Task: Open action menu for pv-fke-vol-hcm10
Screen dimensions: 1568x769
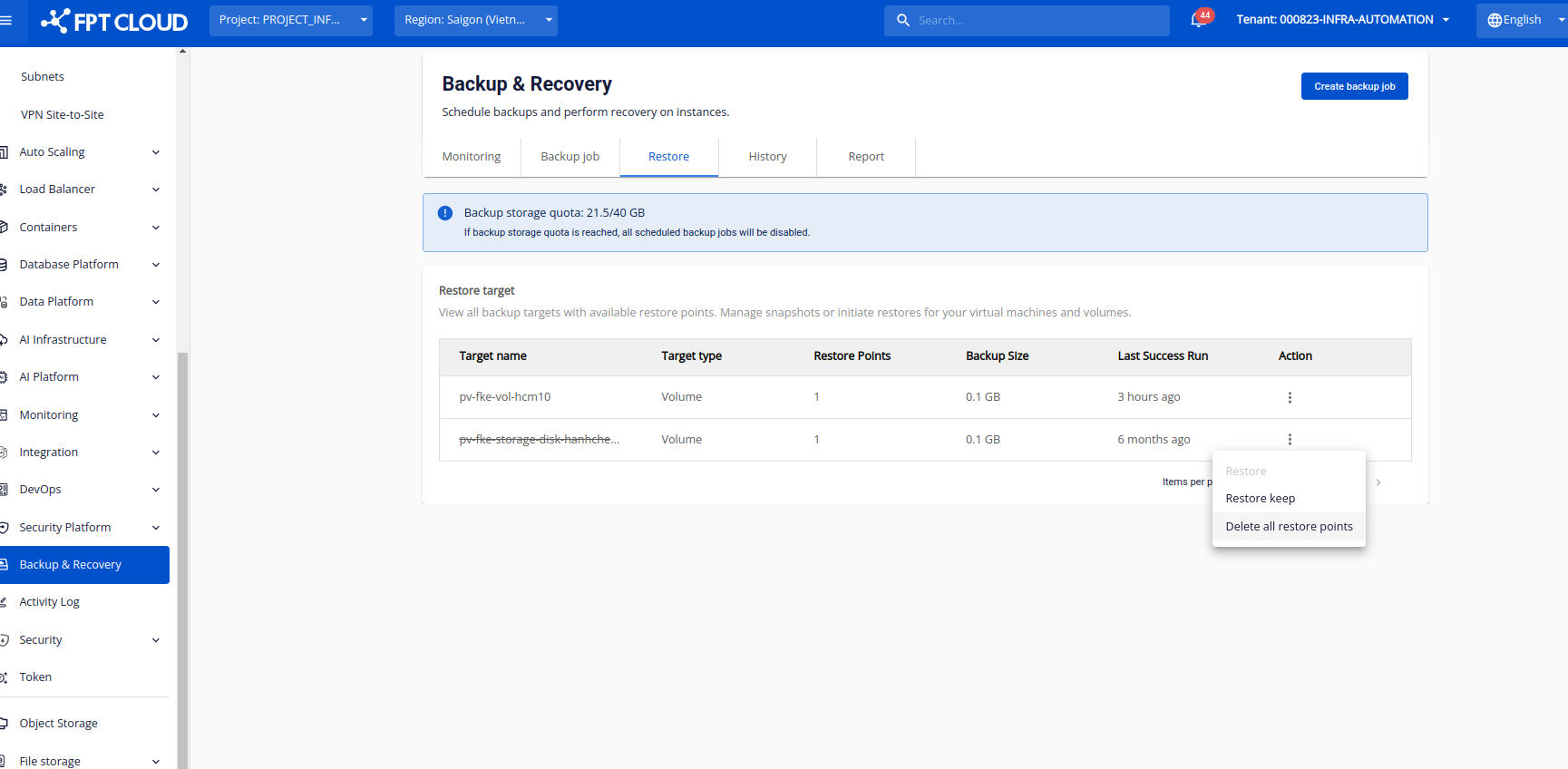Action: click(1290, 397)
